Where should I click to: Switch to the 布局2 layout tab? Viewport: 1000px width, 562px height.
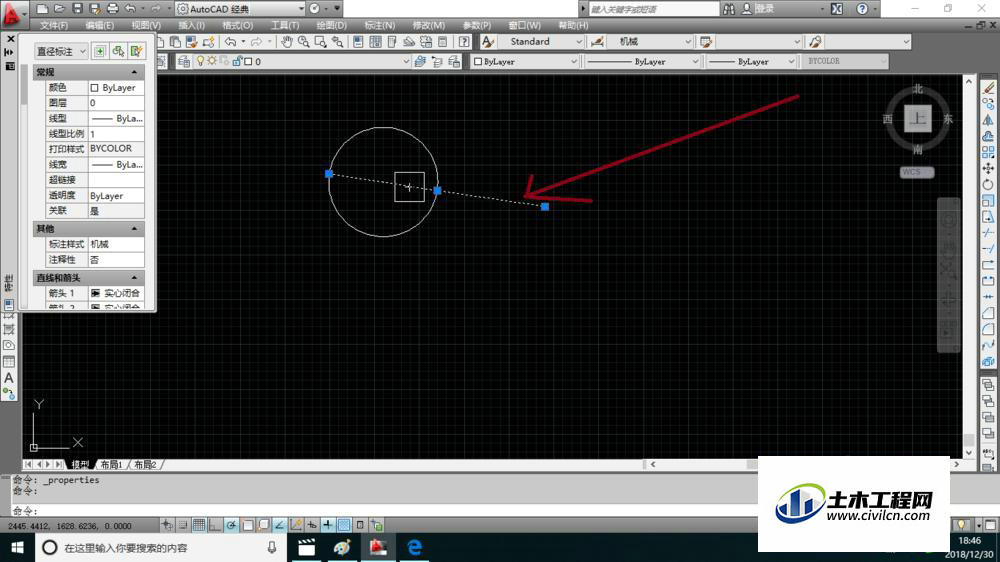point(145,464)
